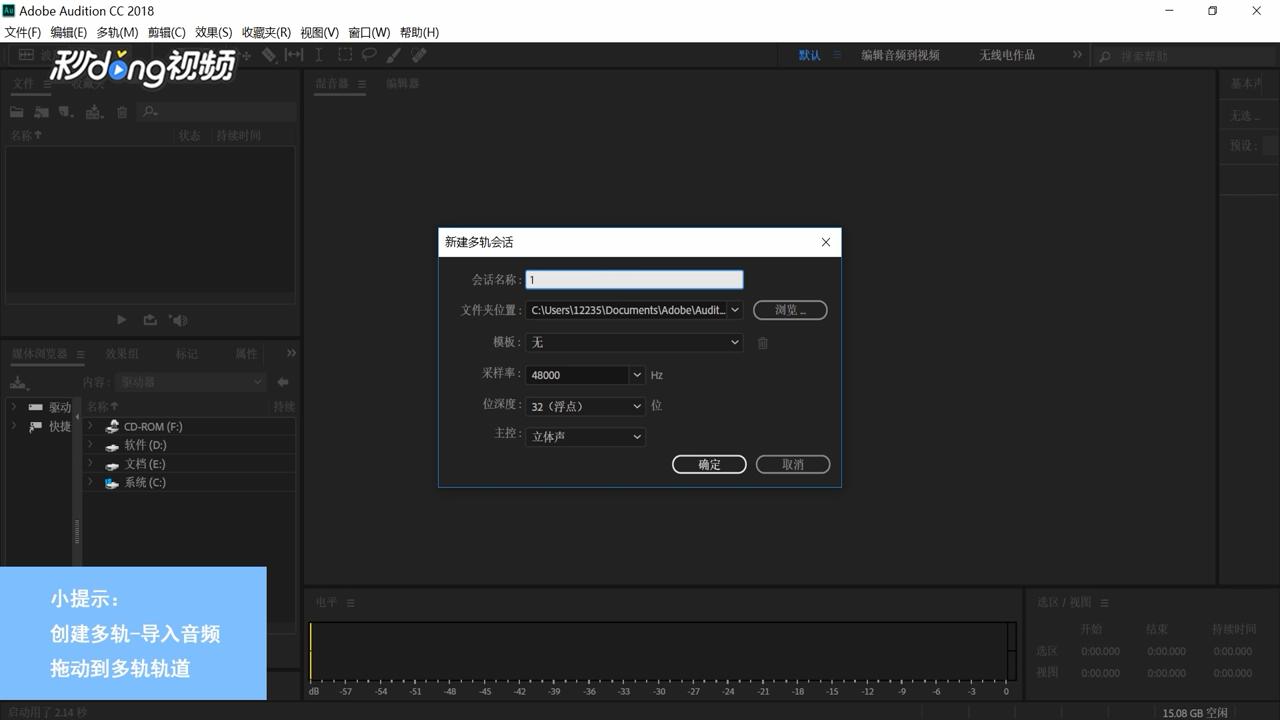
Task: Click the Open File folder icon
Action: click(17, 112)
